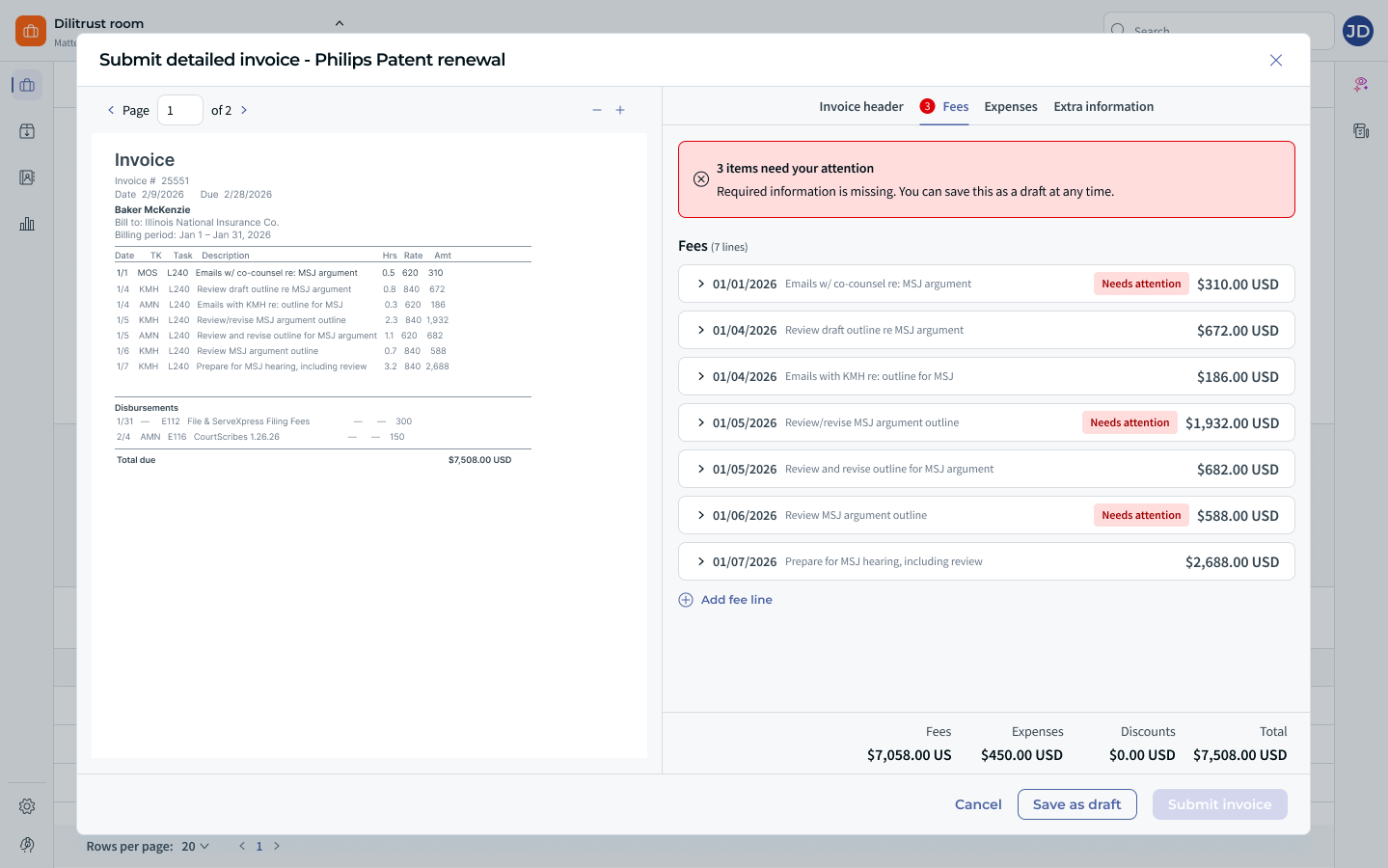The image size is (1388, 868).
Task: Switch to the Invoice header tab
Action: tap(861, 107)
